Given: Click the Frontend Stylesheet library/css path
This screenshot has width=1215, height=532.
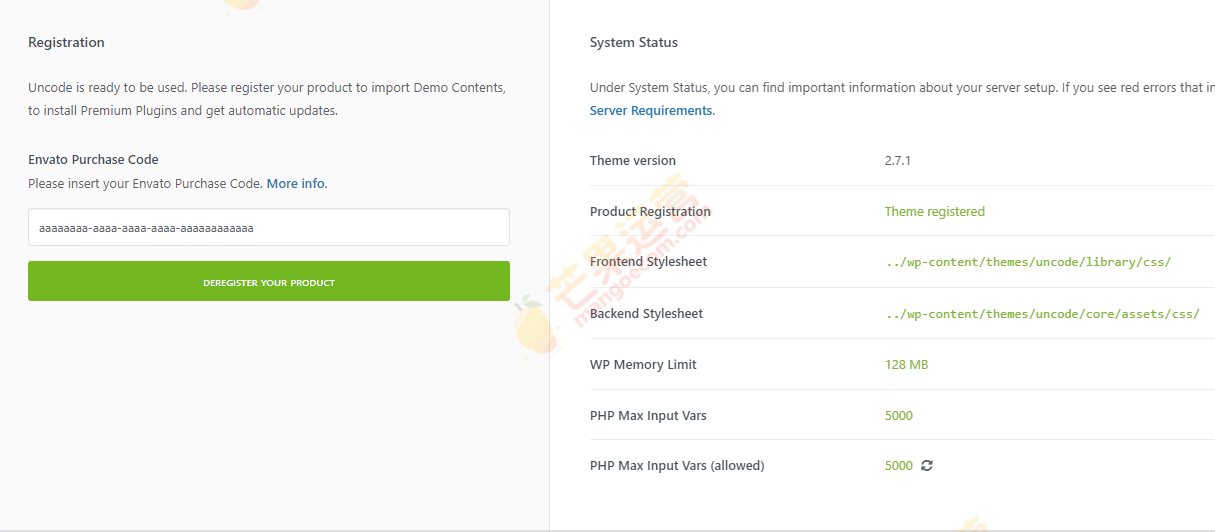Looking at the screenshot, I should [x=1027, y=262].
